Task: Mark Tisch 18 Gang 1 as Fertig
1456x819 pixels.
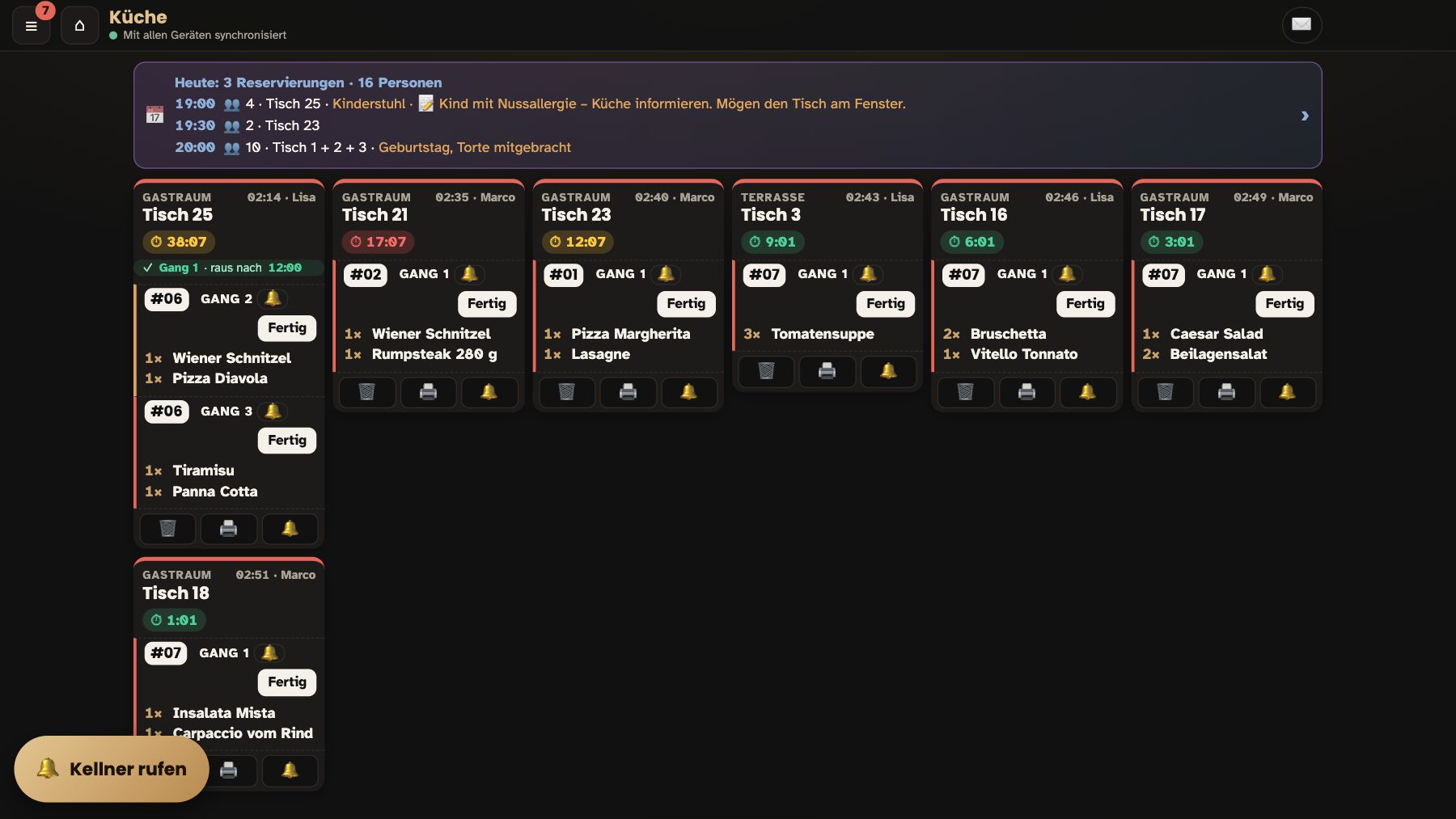Action: coord(287,682)
